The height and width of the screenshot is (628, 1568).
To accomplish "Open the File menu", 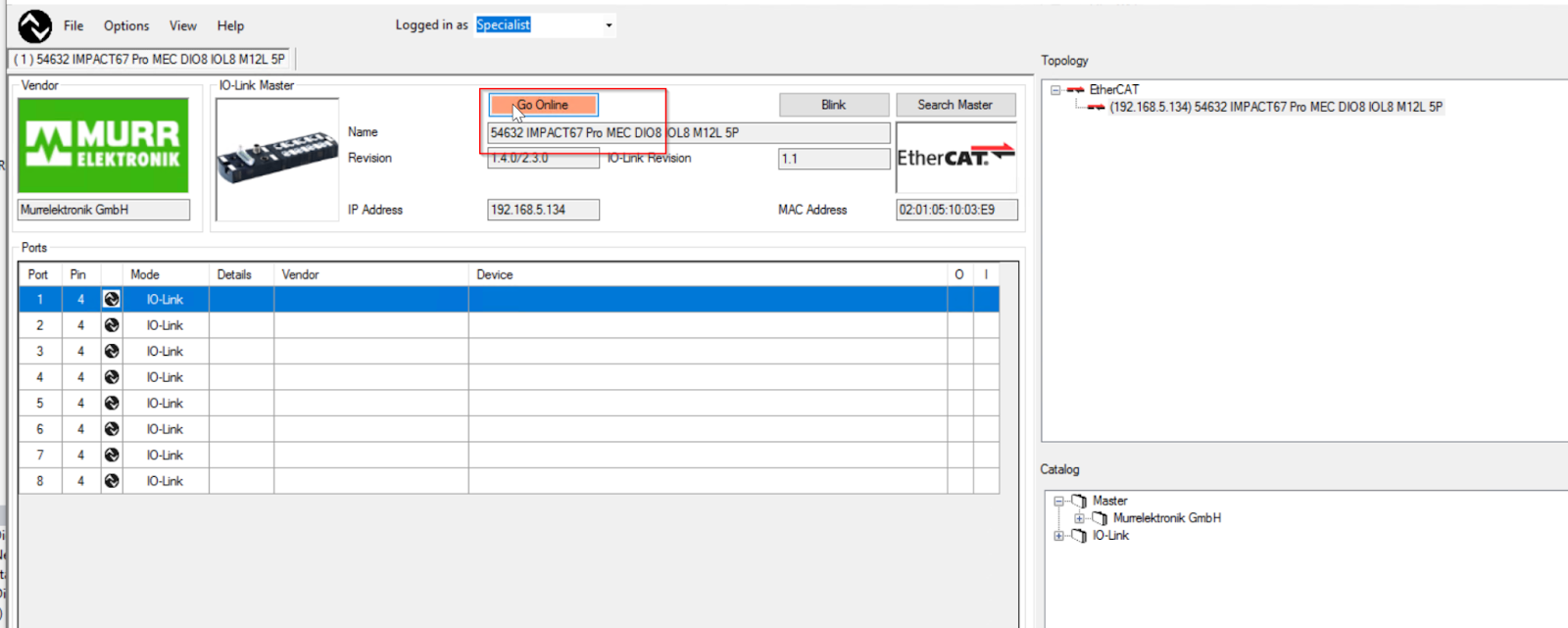I will click(73, 25).
